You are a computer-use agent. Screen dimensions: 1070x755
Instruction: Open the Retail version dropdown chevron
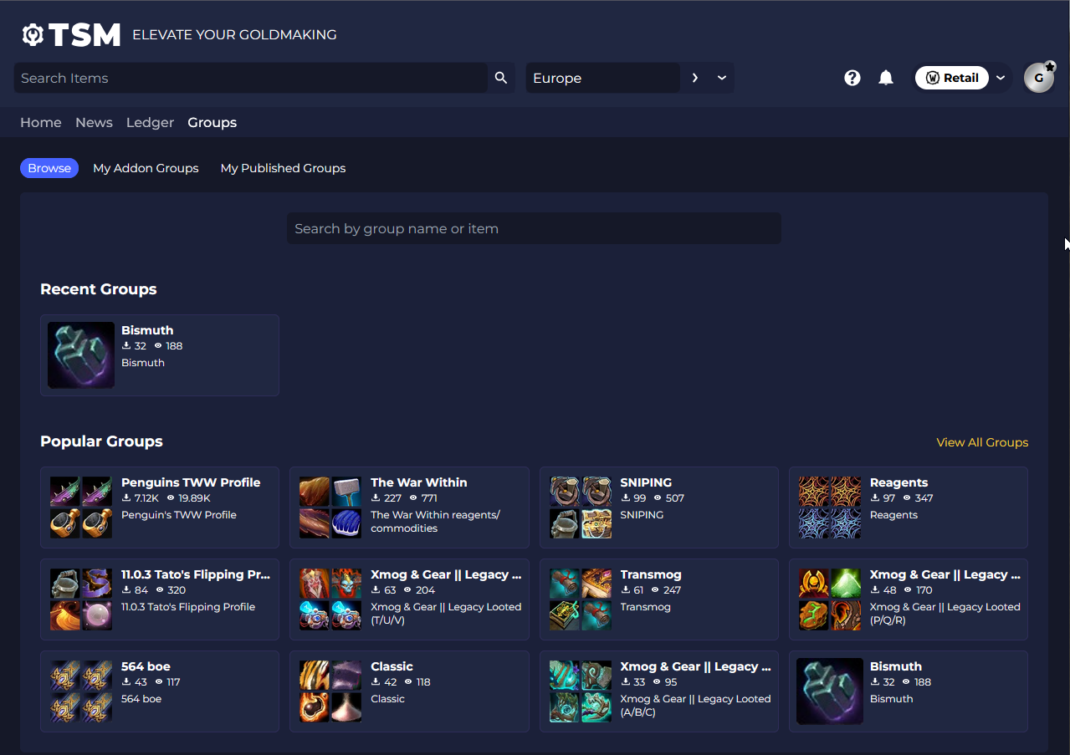point(1000,77)
